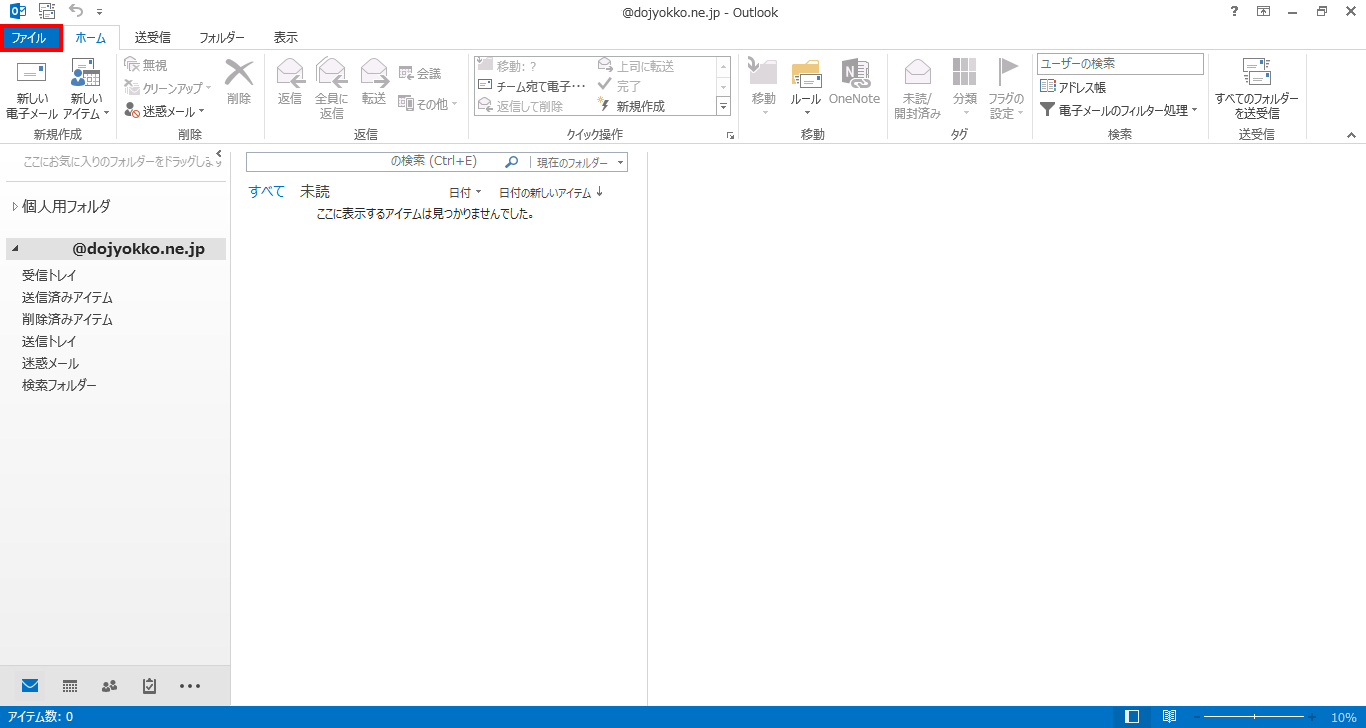Open the ファイル tab

click(31, 38)
